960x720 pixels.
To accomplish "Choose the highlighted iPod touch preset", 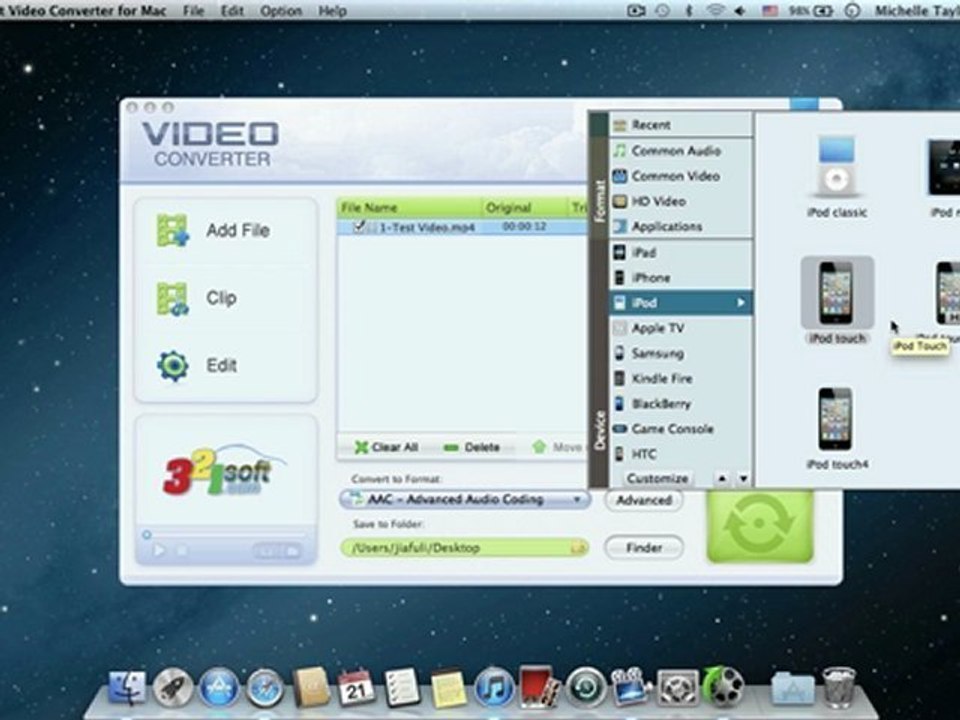I will tap(837, 300).
